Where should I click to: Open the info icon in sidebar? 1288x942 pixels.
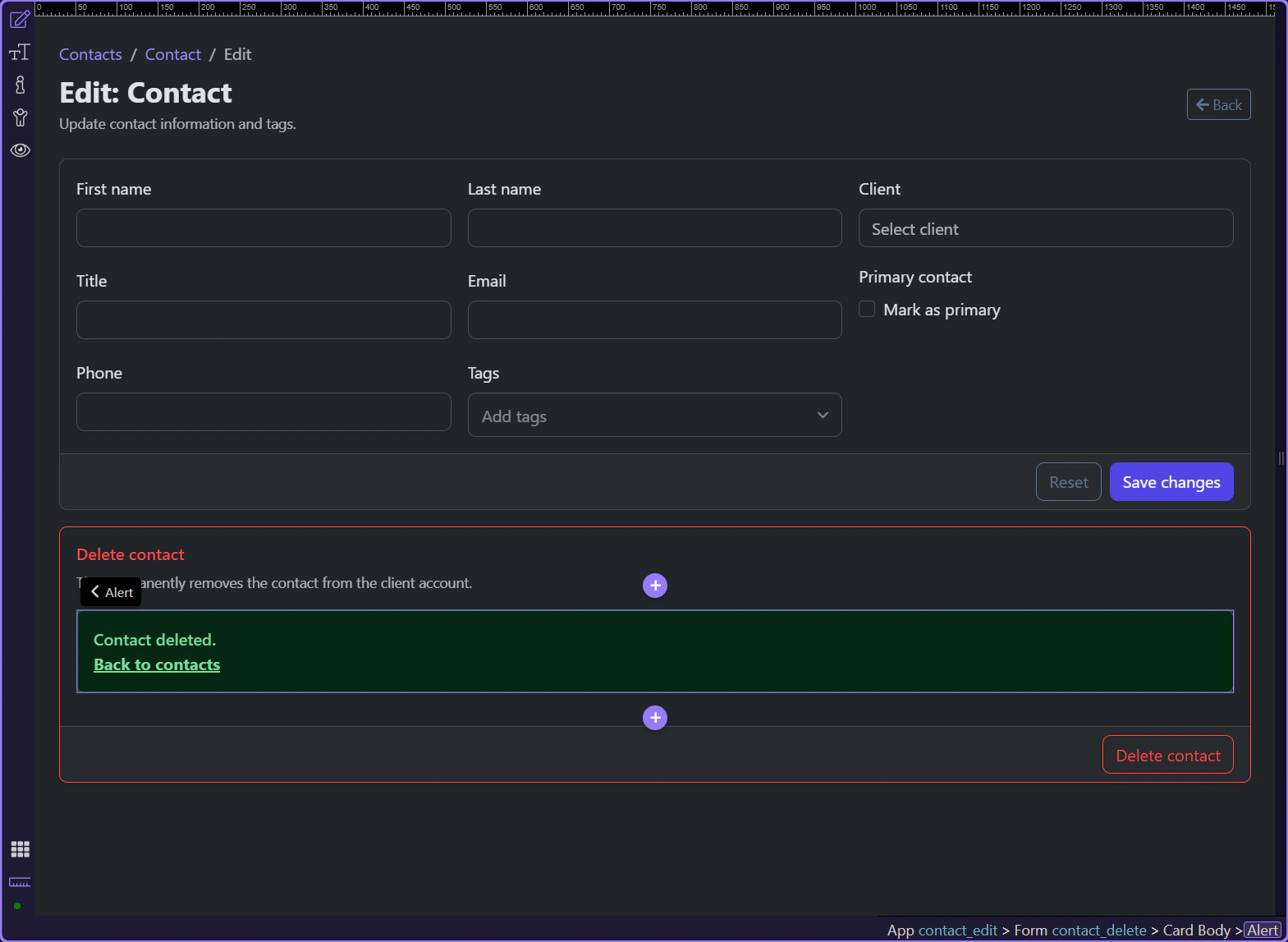pos(20,85)
